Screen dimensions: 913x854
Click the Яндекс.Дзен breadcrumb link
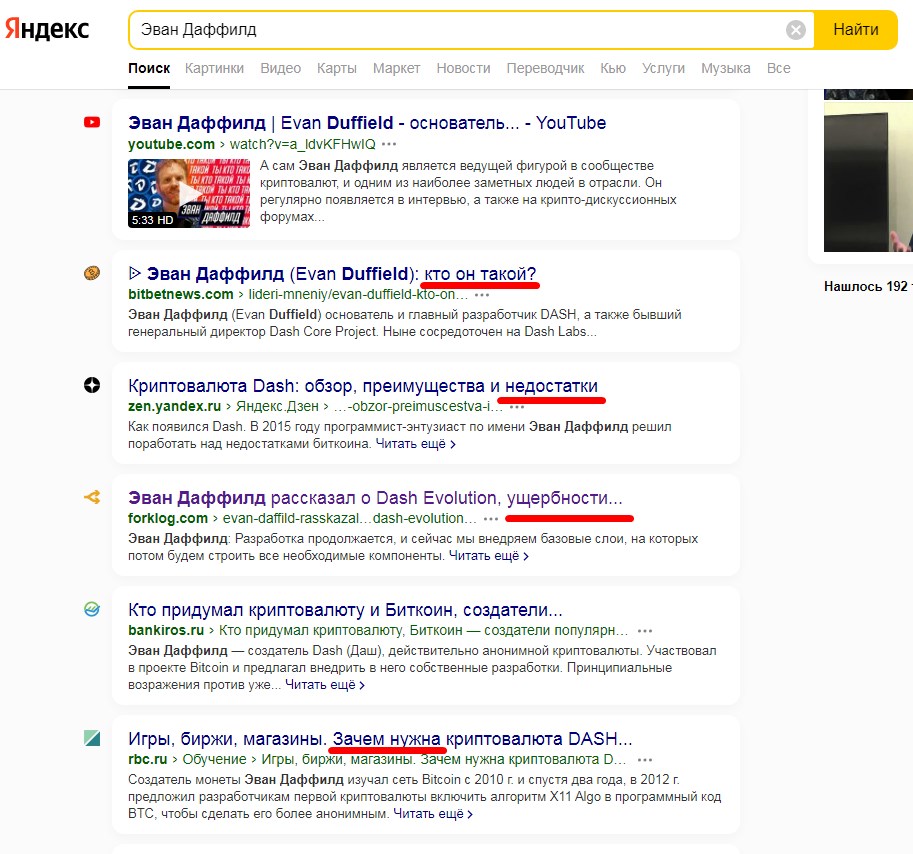(277, 406)
